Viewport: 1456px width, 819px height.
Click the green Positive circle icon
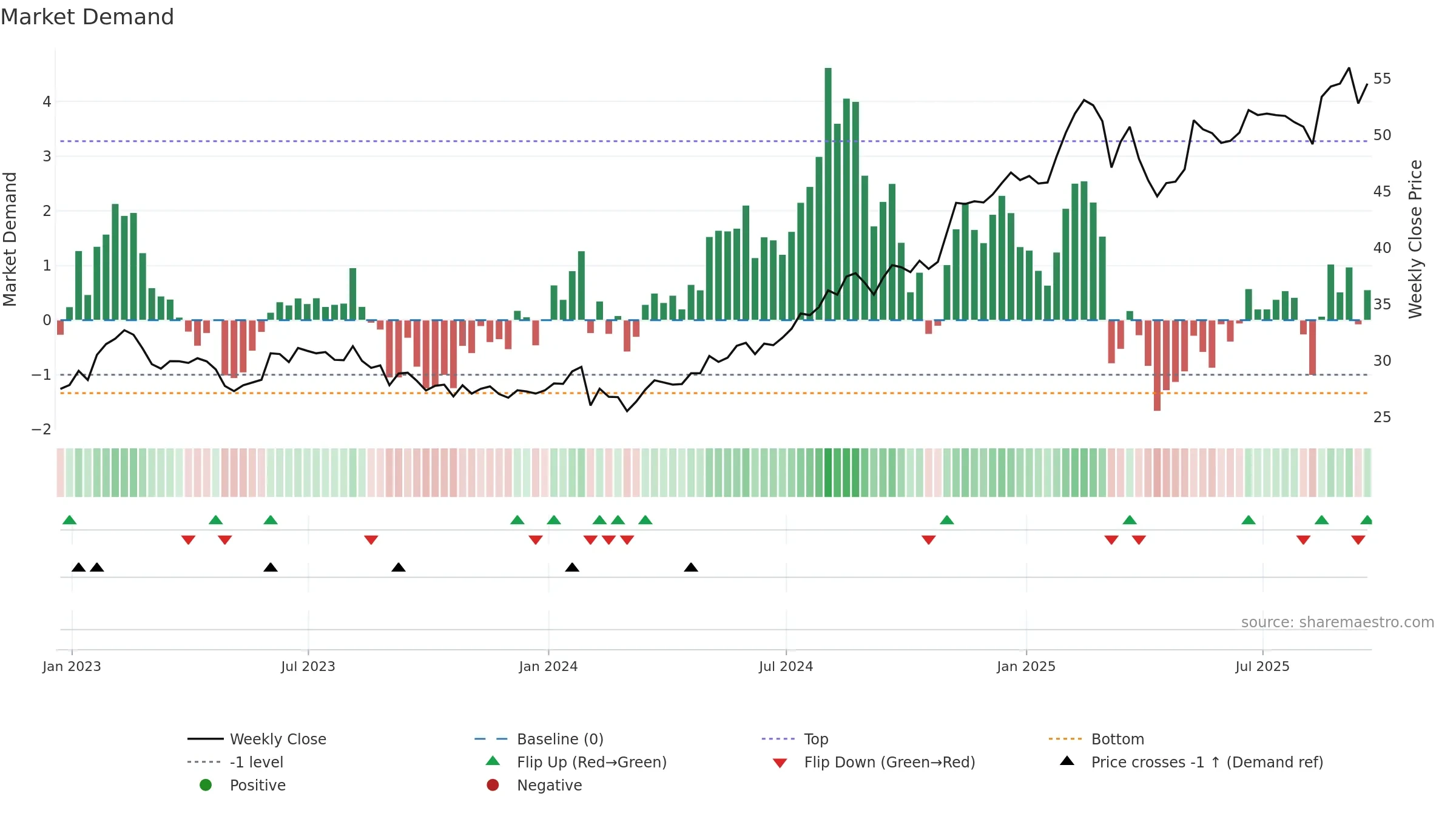pos(206,785)
